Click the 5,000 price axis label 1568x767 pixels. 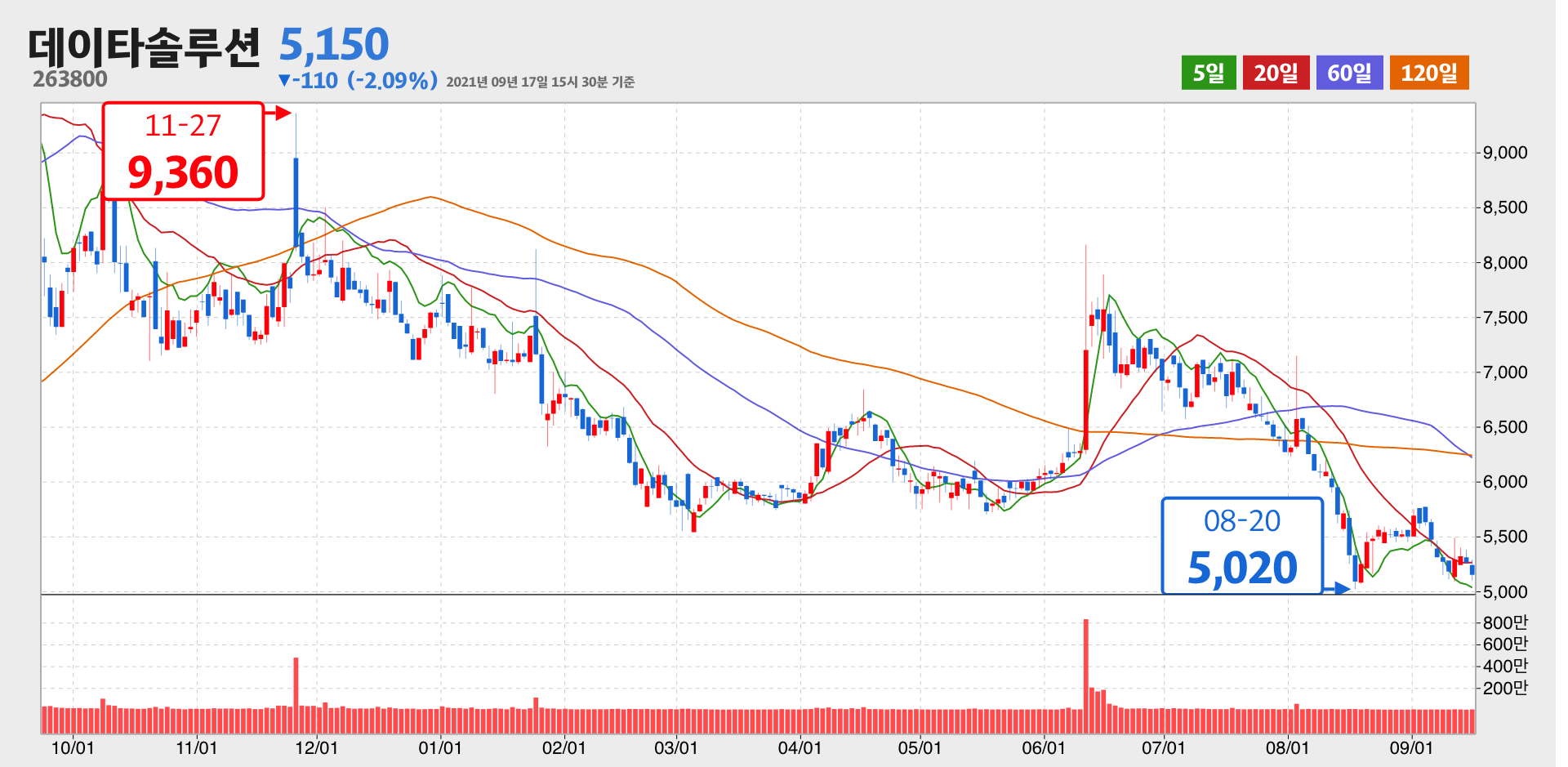[x=1505, y=591]
